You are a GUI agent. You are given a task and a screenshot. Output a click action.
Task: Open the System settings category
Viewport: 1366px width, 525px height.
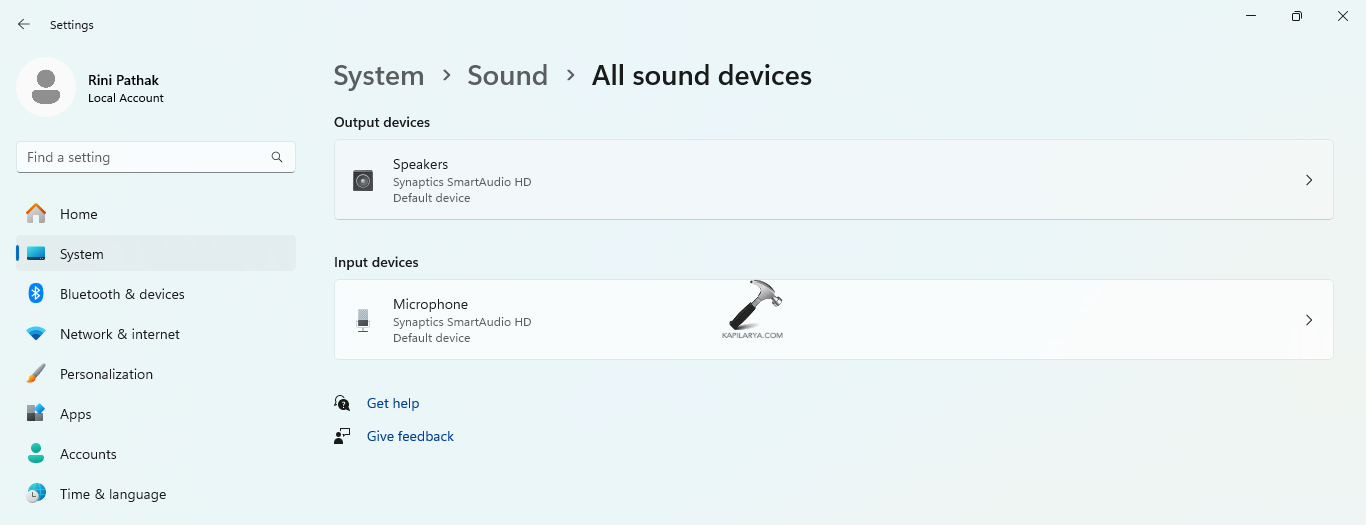tap(81, 254)
